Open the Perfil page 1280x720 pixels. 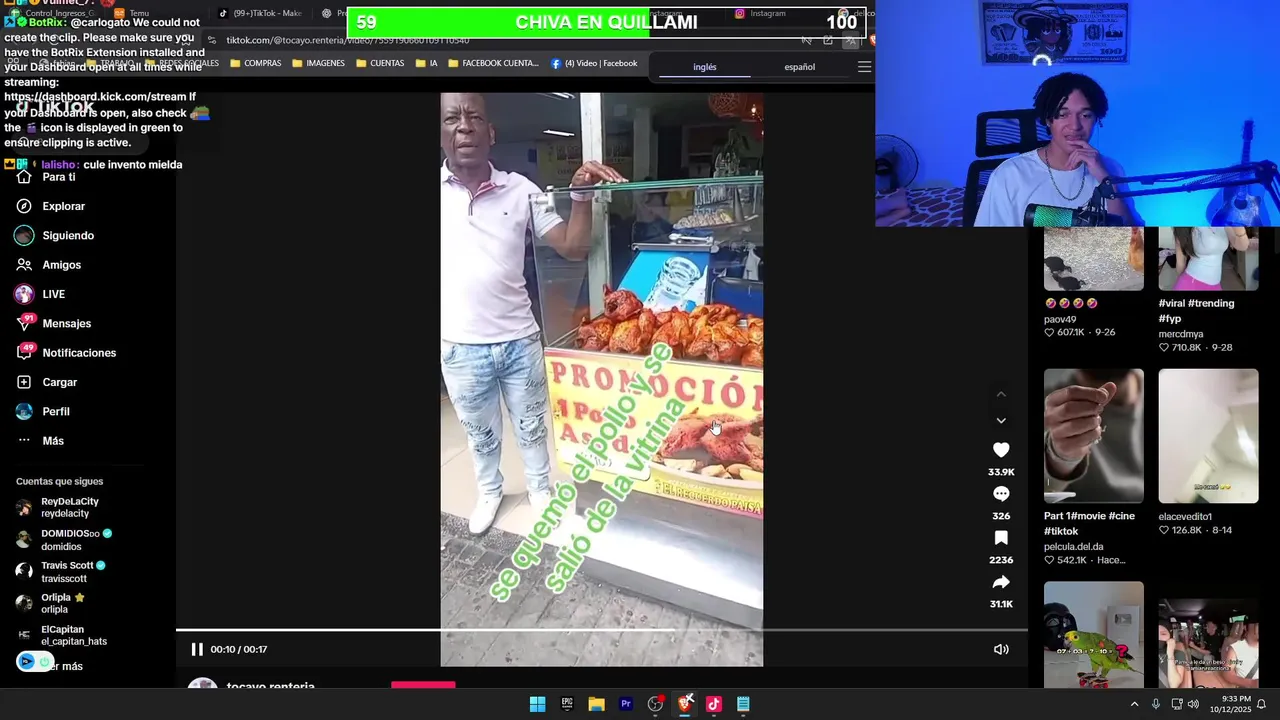[x=43, y=412]
